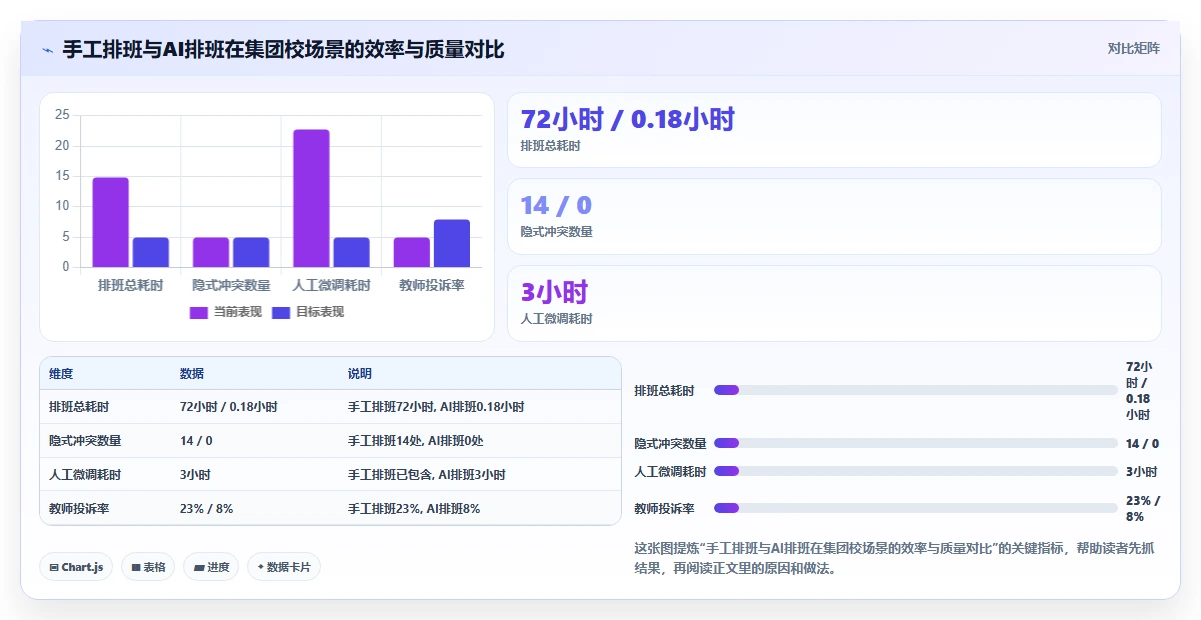Click the blue 教师投诉率 chart bar
The width and height of the screenshot is (1201, 620).
[452, 243]
